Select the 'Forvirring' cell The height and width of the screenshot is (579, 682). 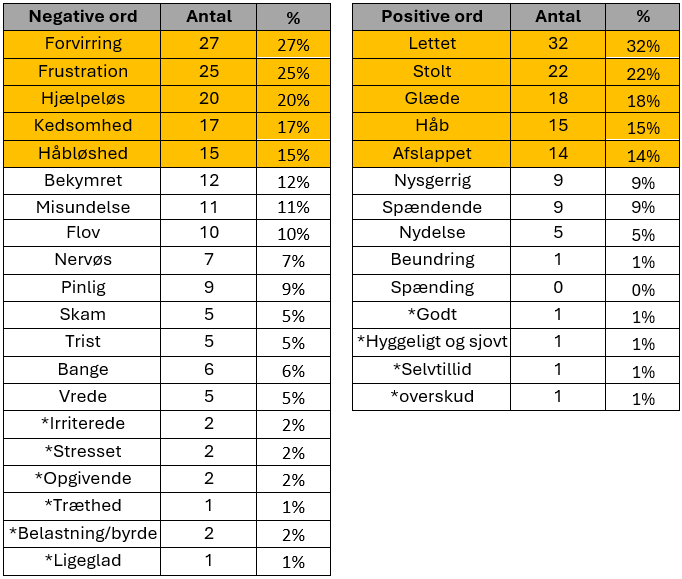(83, 44)
